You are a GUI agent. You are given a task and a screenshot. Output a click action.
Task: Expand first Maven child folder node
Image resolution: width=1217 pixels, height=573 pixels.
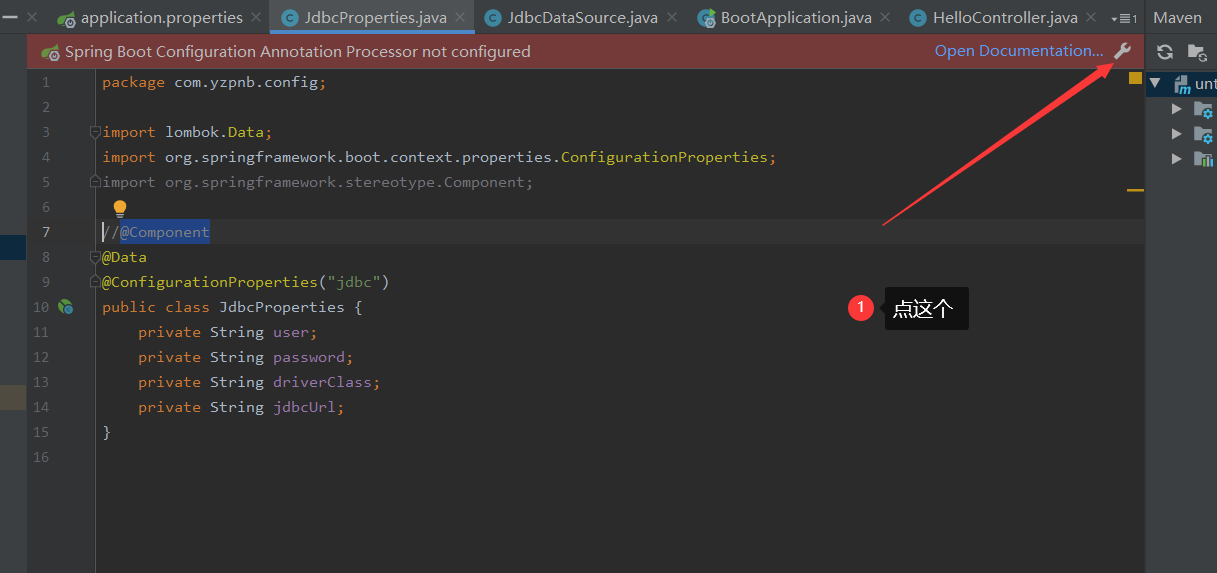point(1177,108)
